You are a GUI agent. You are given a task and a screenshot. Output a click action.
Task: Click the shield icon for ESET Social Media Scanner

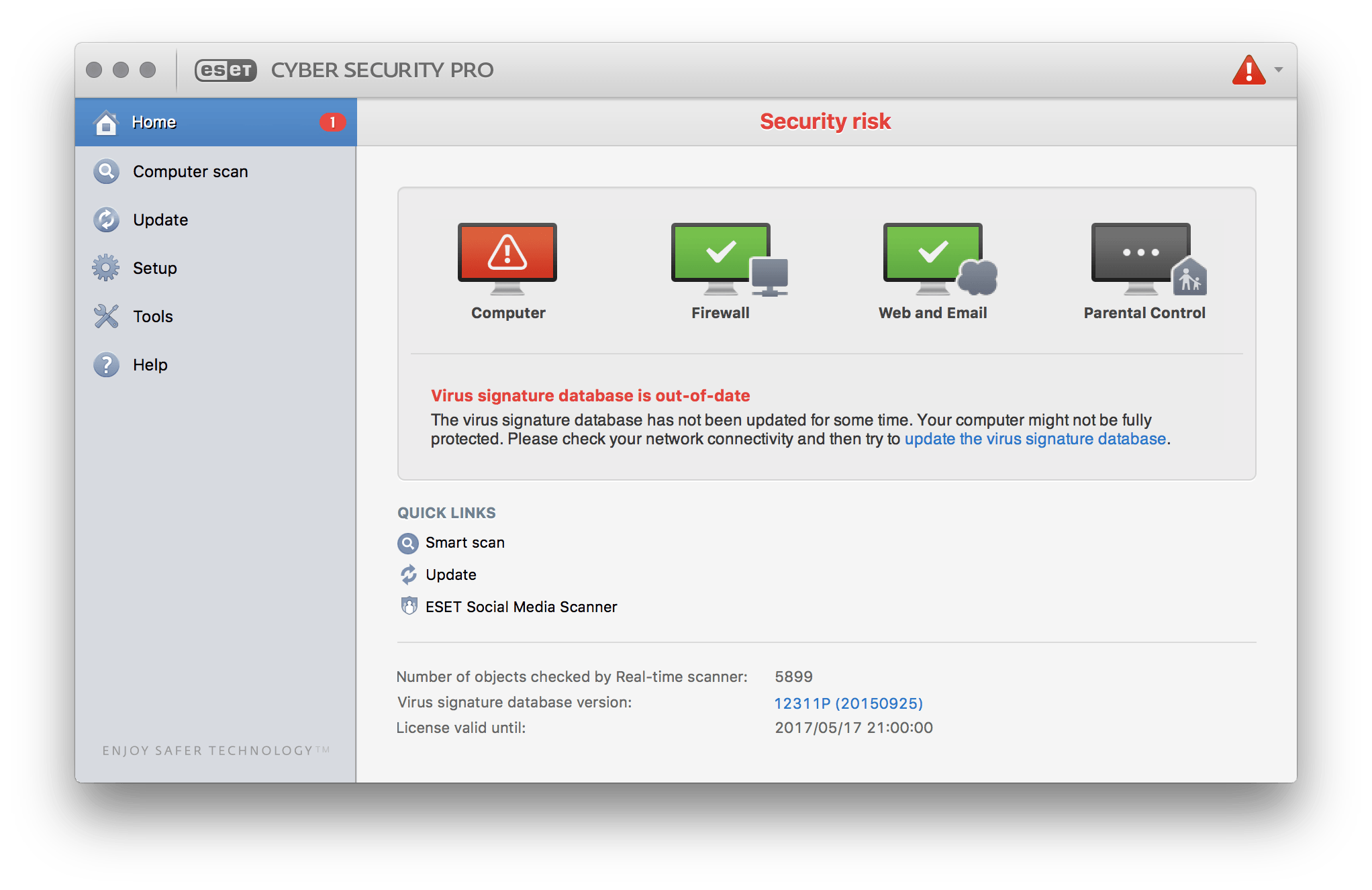click(x=408, y=606)
